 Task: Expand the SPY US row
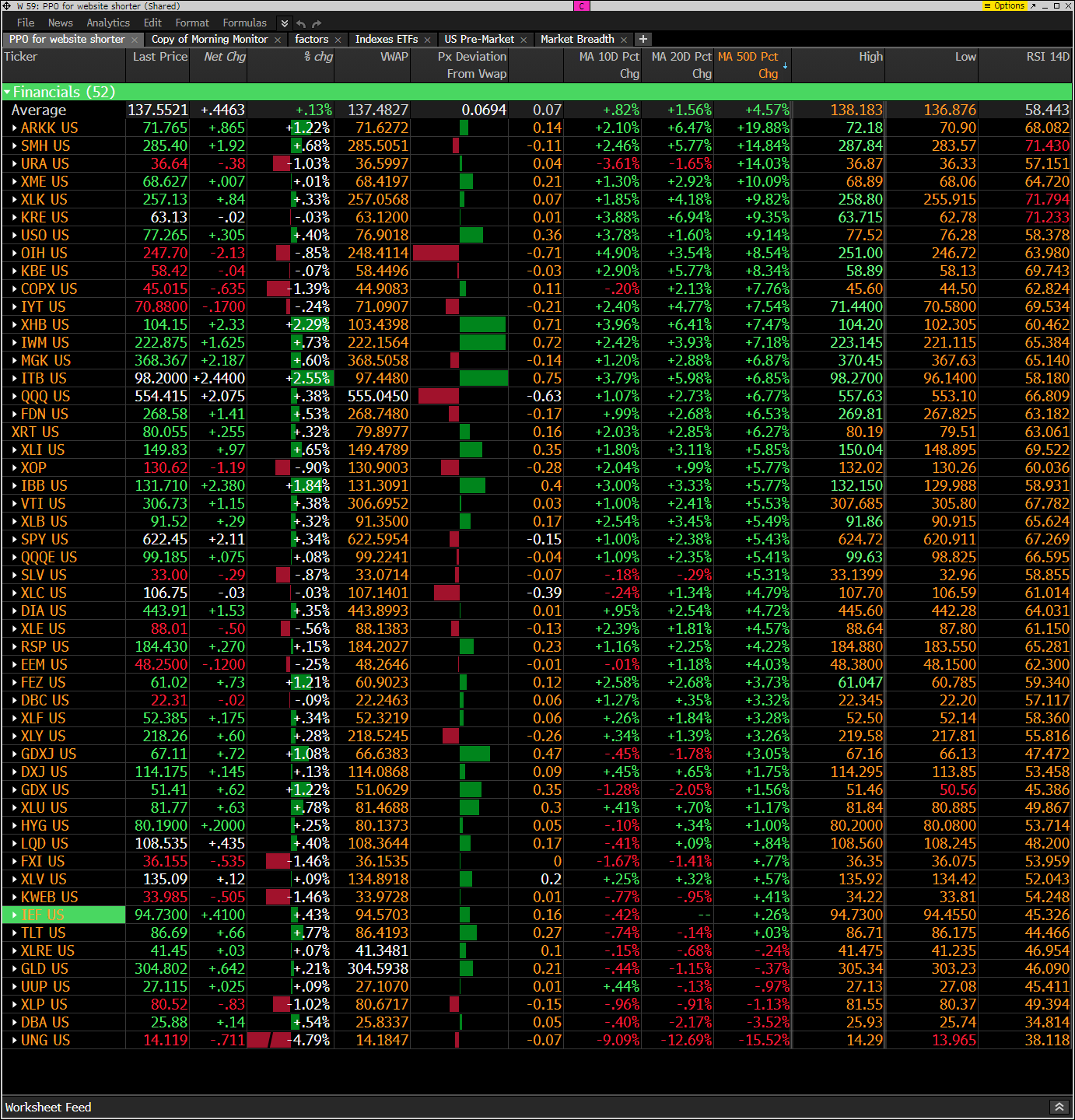pyautogui.click(x=15, y=540)
